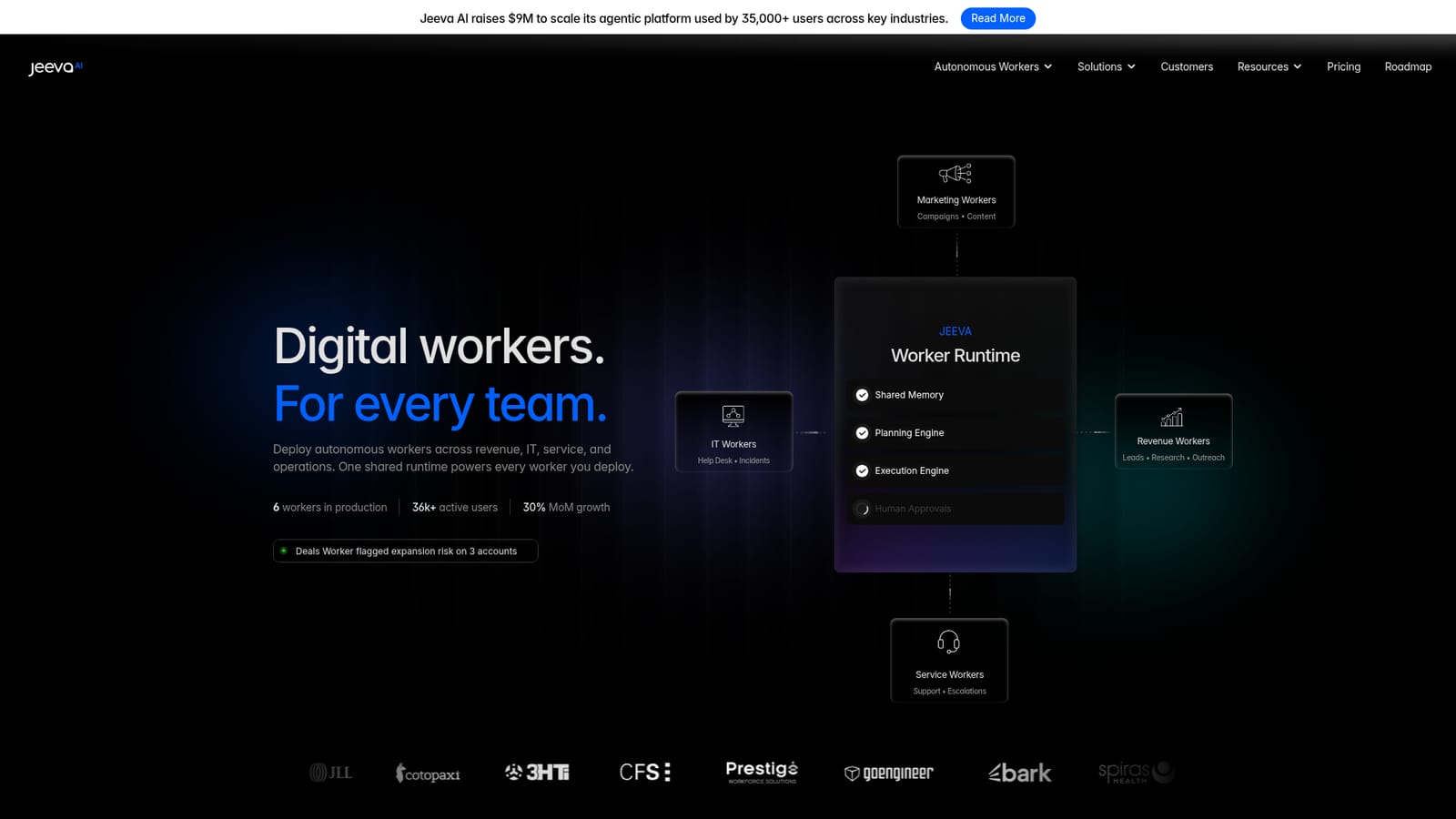
Task: Go to the Pricing page
Action: [x=1343, y=66]
